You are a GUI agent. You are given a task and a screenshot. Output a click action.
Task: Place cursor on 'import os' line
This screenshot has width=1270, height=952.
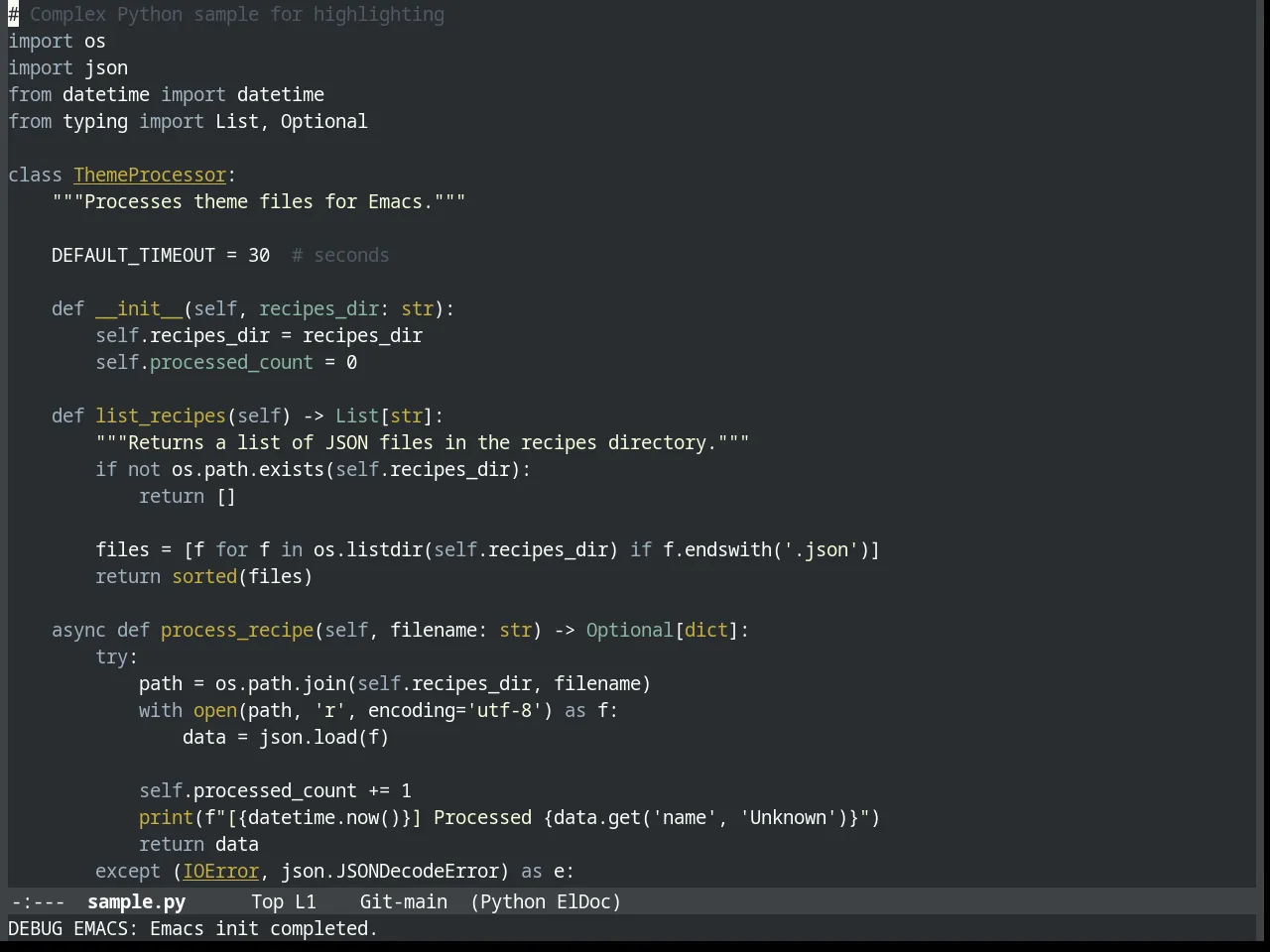coord(57,41)
